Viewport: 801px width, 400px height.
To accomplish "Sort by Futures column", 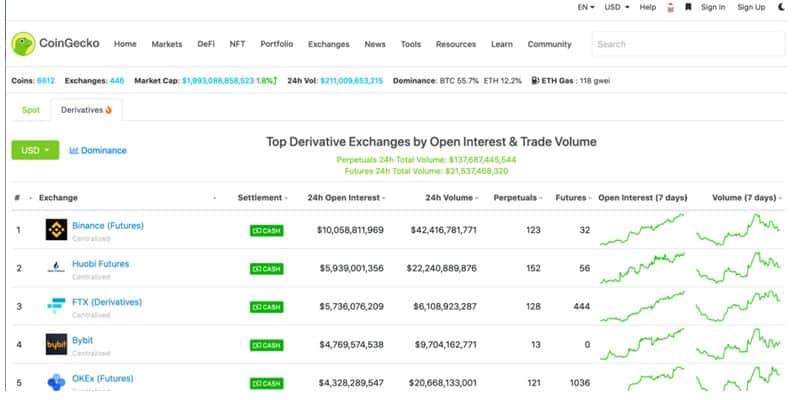I will pos(573,198).
